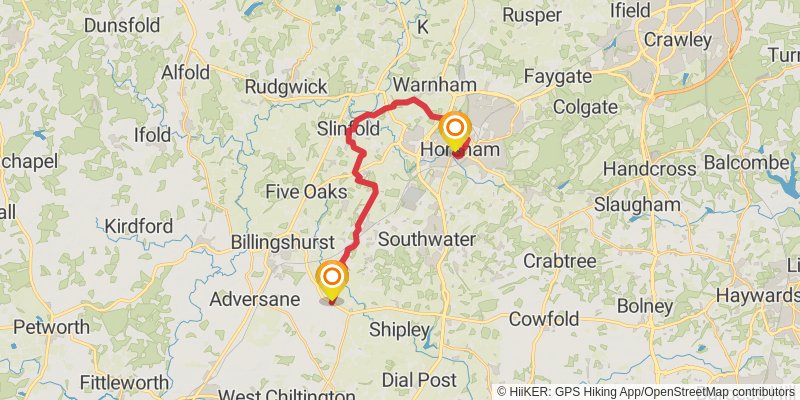Click the trail end marker pin near Adversane
This screenshot has height=400, width=800.
click(332, 281)
